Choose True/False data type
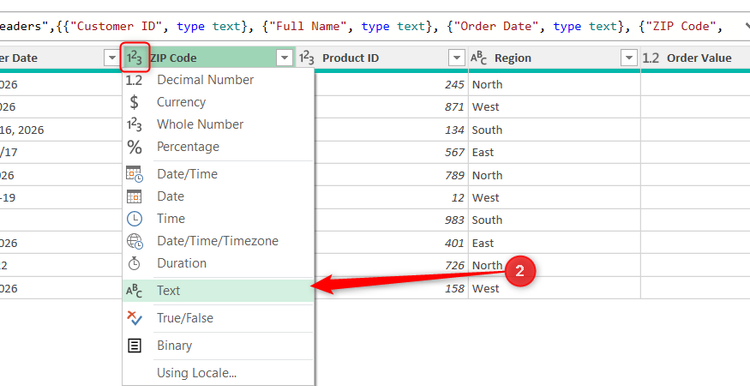The height and width of the screenshot is (386, 750). 219,318
